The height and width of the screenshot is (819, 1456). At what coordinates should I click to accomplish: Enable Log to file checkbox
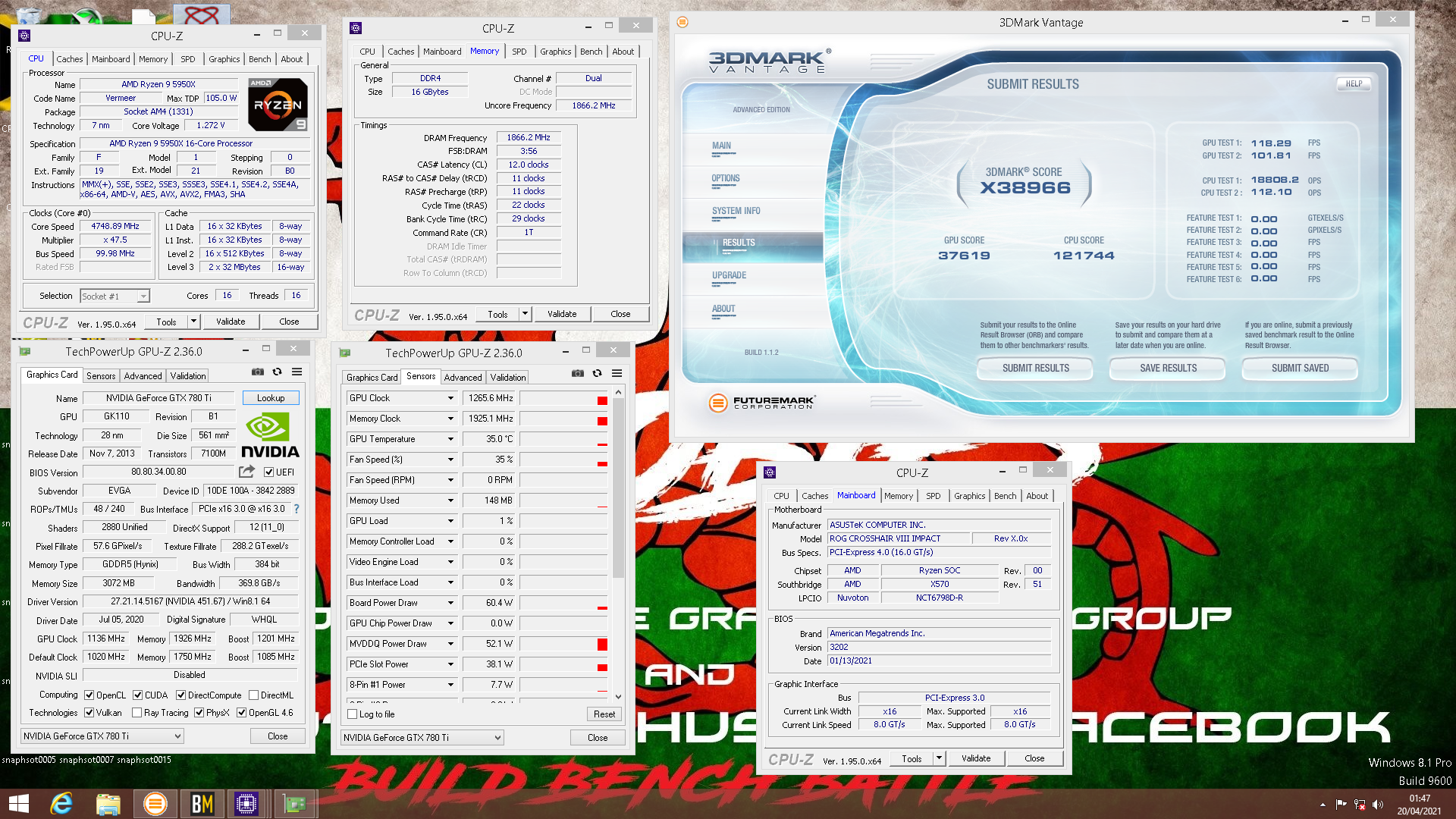353,714
